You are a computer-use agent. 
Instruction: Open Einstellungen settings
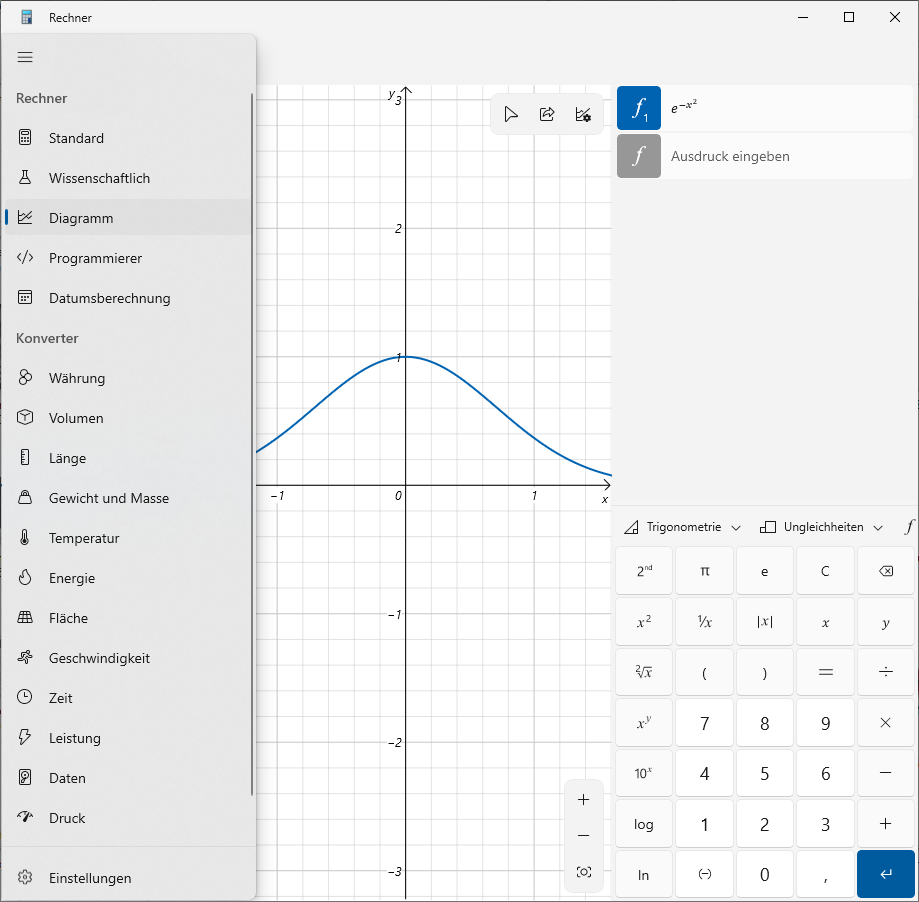[128, 877]
